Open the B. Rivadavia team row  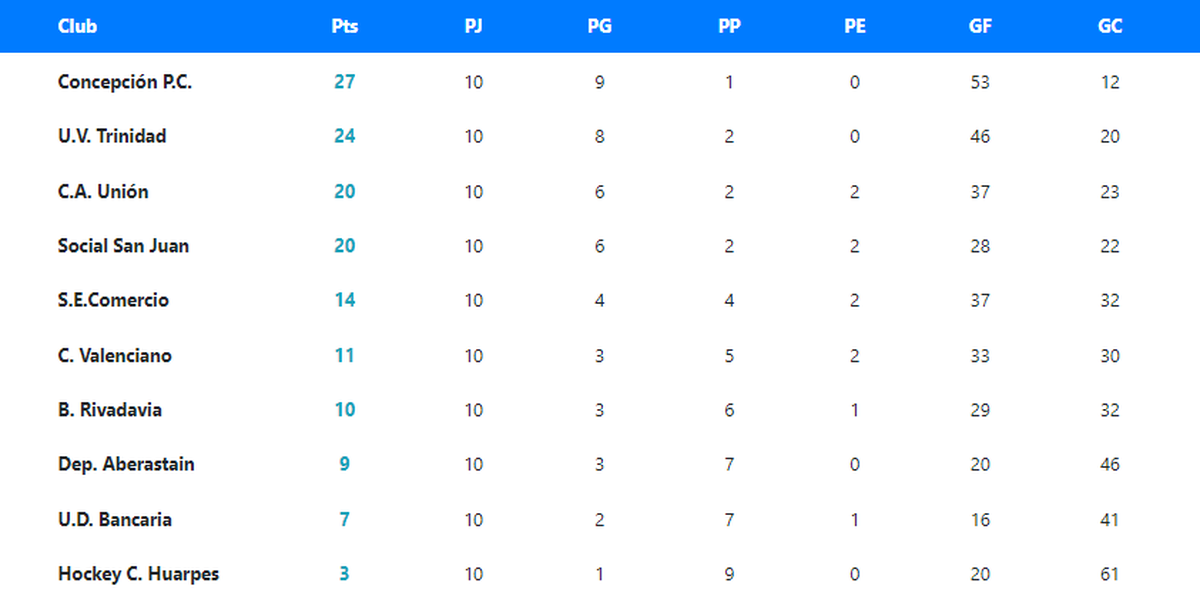[x=110, y=410]
